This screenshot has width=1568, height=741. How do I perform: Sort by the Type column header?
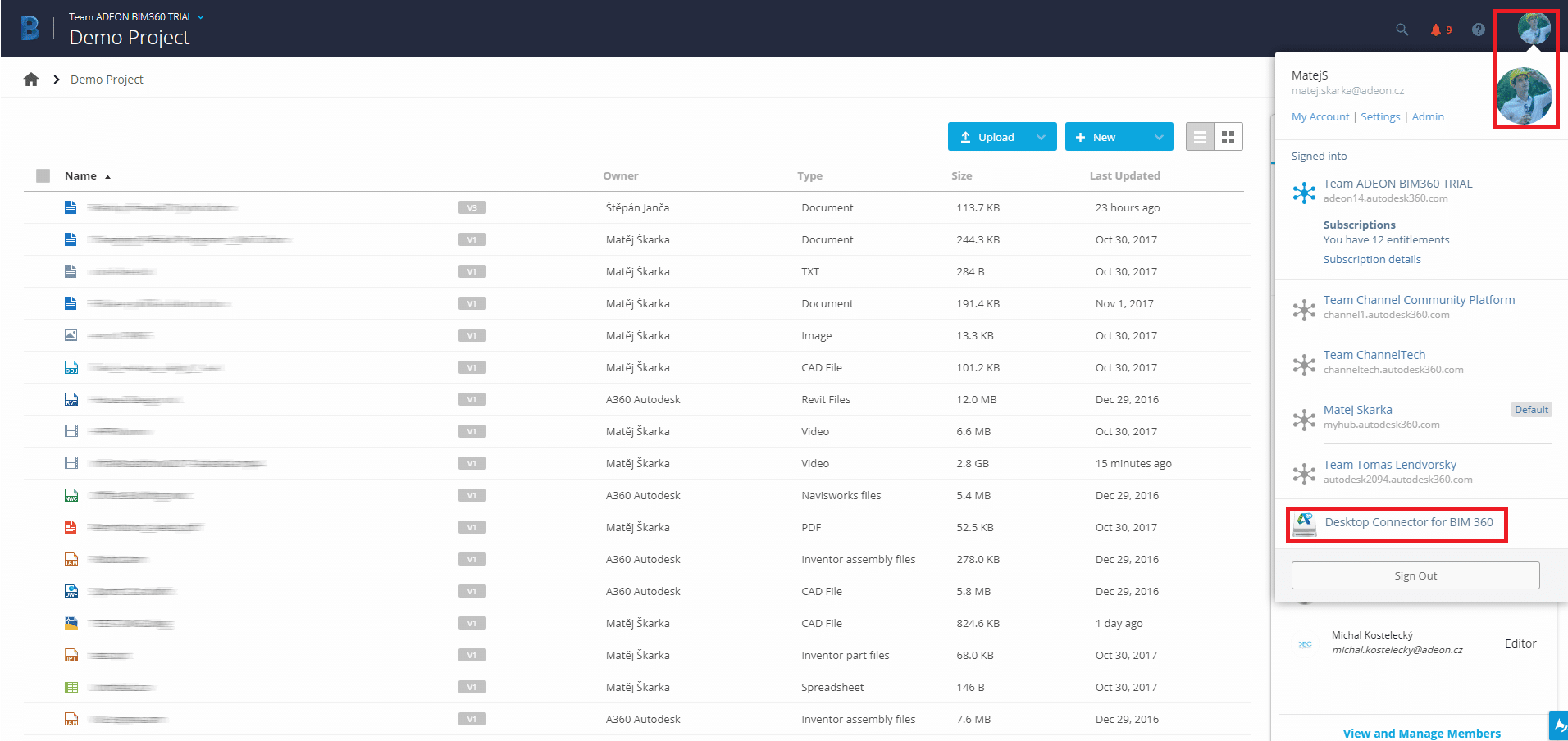(x=809, y=175)
